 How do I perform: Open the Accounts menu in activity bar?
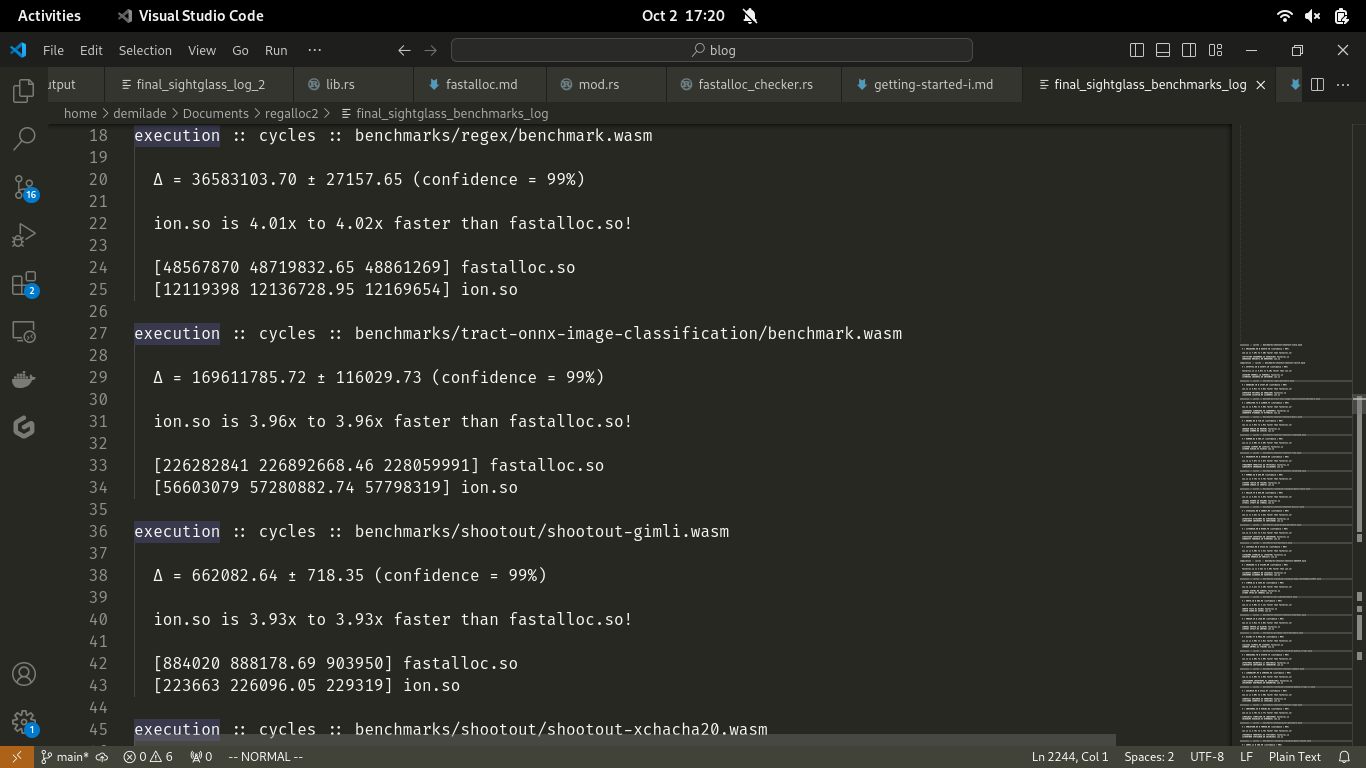[24, 675]
